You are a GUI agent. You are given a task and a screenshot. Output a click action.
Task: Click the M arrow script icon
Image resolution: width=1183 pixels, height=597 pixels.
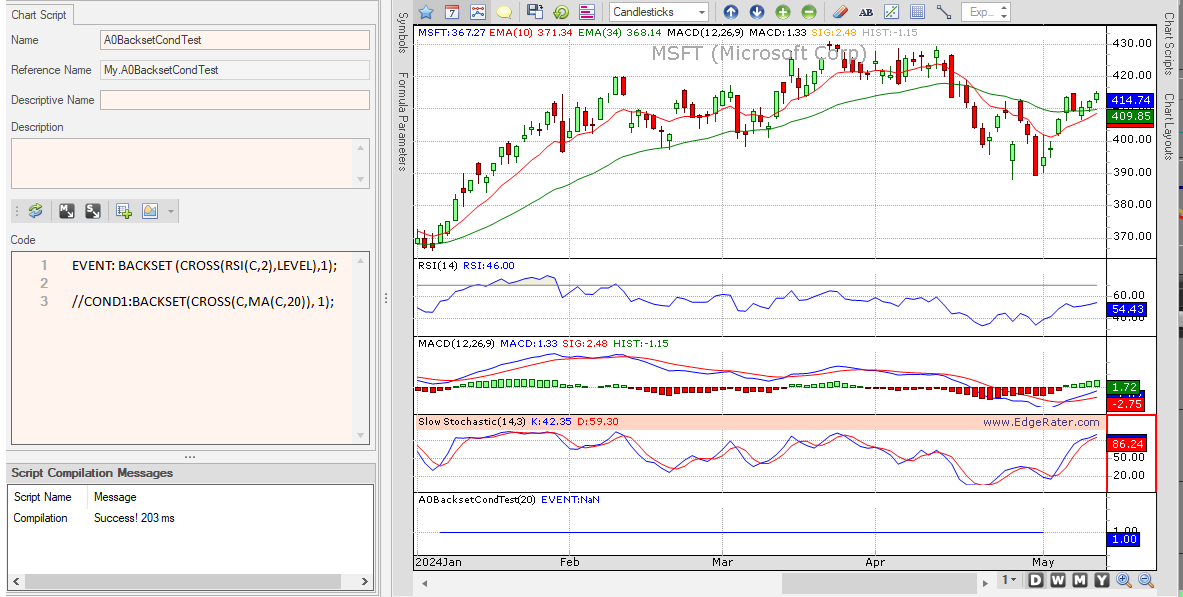[x=67, y=211]
